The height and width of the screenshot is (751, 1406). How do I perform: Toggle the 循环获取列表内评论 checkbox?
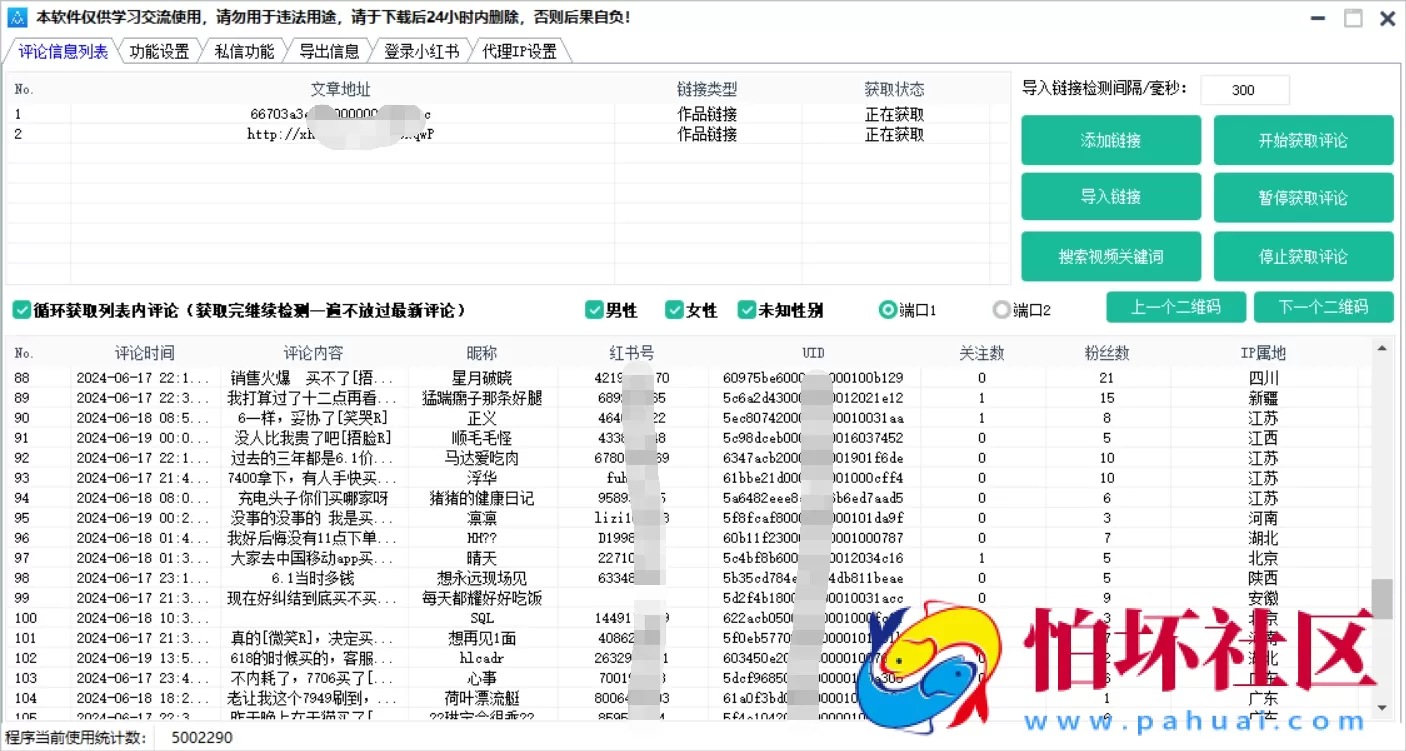[21, 310]
